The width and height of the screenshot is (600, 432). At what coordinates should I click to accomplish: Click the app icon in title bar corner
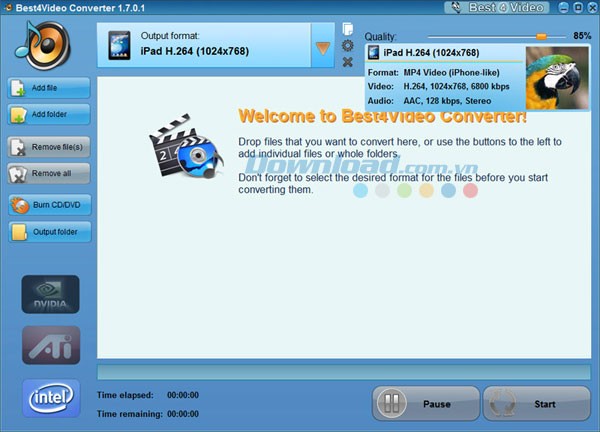point(8,8)
